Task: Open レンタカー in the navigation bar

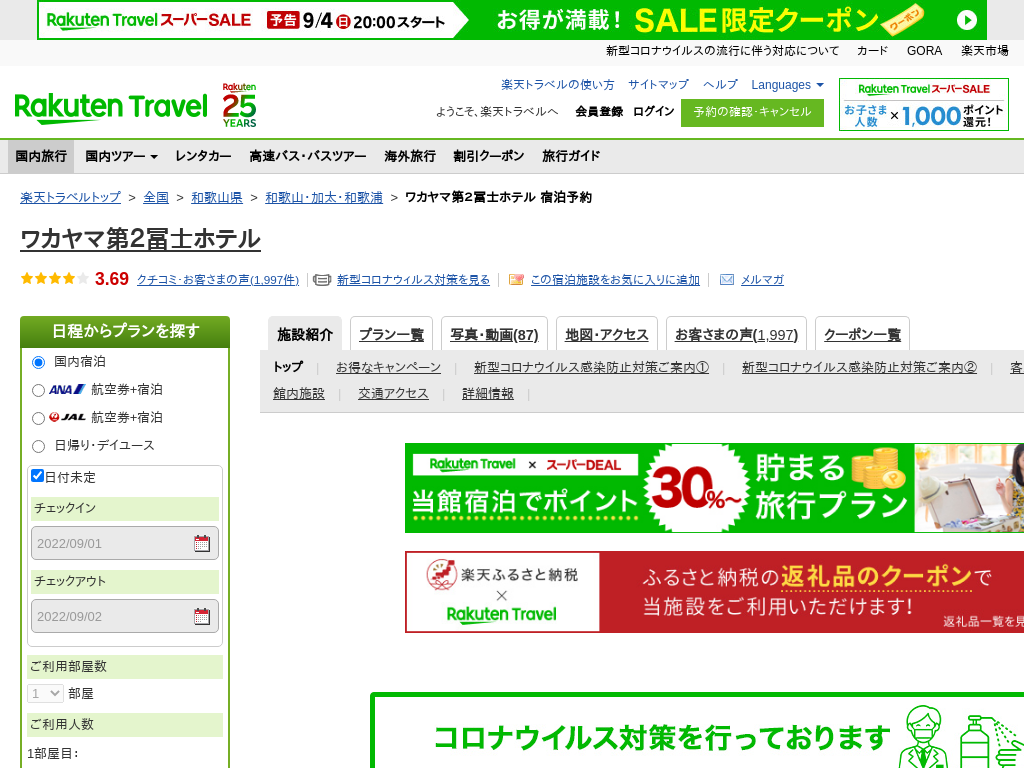Action: (x=203, y=156)
